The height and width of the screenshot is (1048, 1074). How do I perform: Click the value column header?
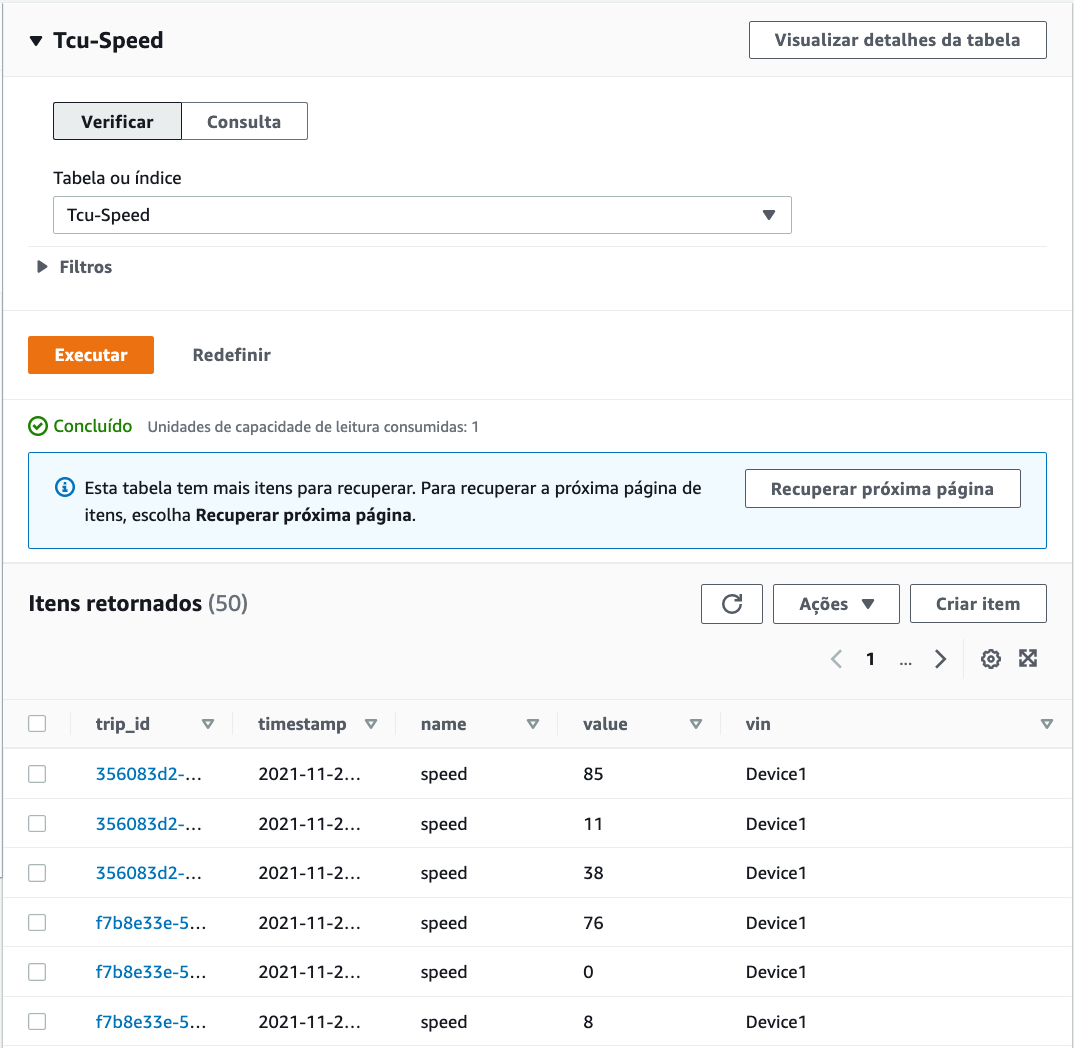(605, 724)
